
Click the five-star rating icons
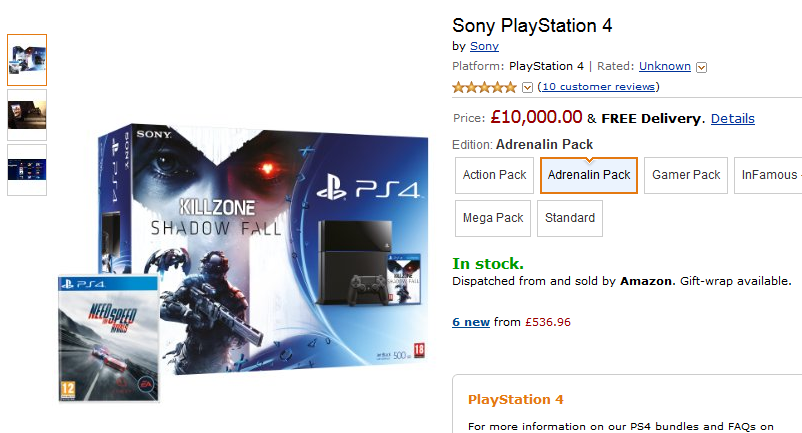click(x=484, y=88)
